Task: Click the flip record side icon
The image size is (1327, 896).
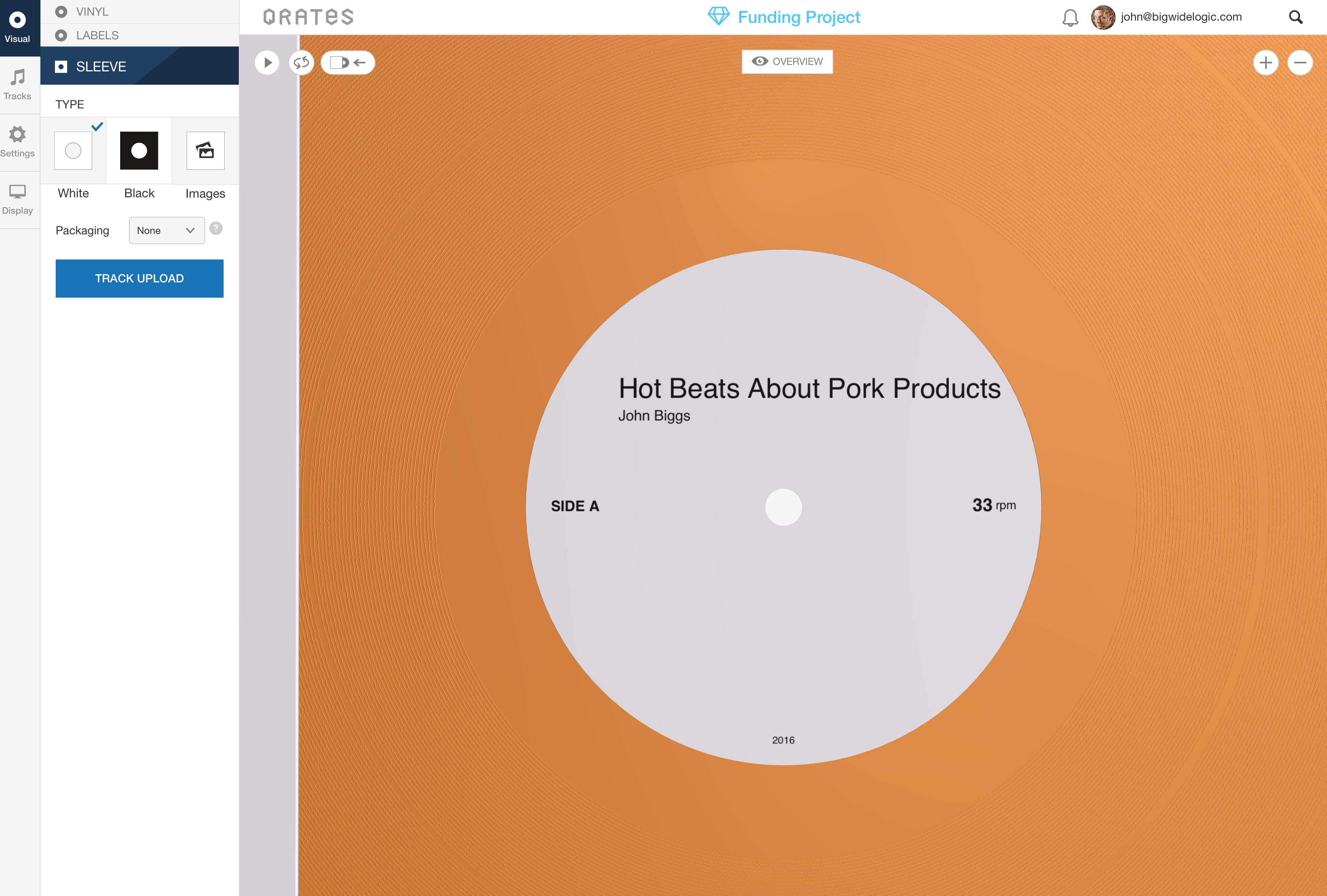Action: tap(301, 62)
